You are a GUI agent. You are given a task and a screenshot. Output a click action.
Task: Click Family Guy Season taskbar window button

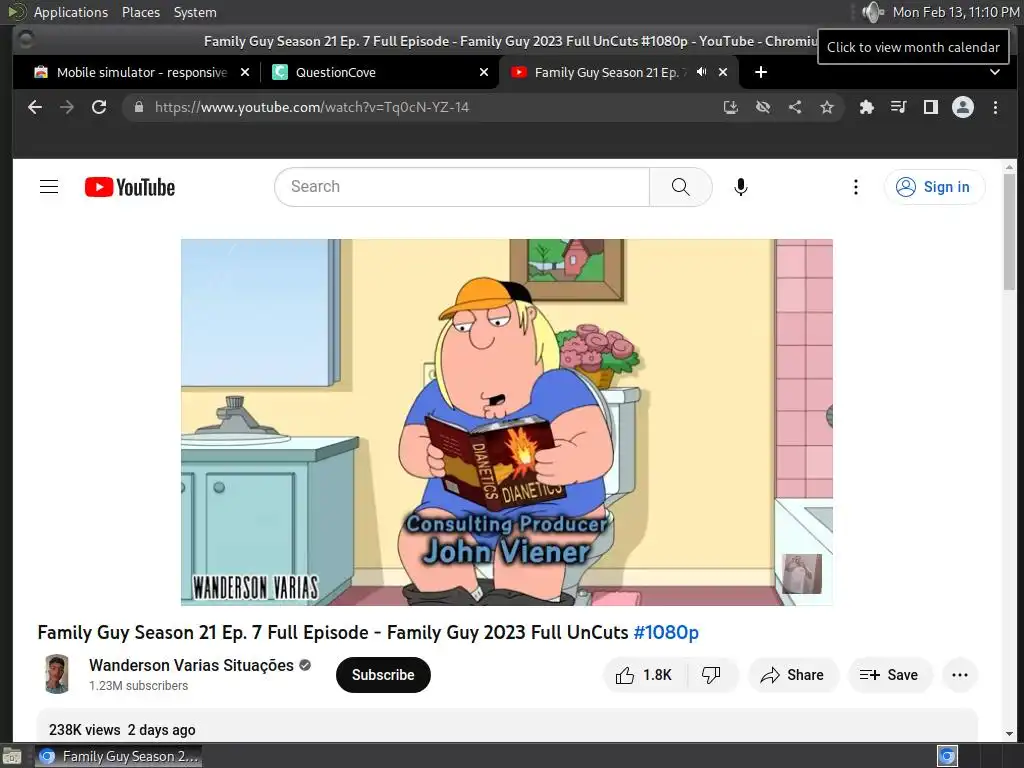(119, 756)
